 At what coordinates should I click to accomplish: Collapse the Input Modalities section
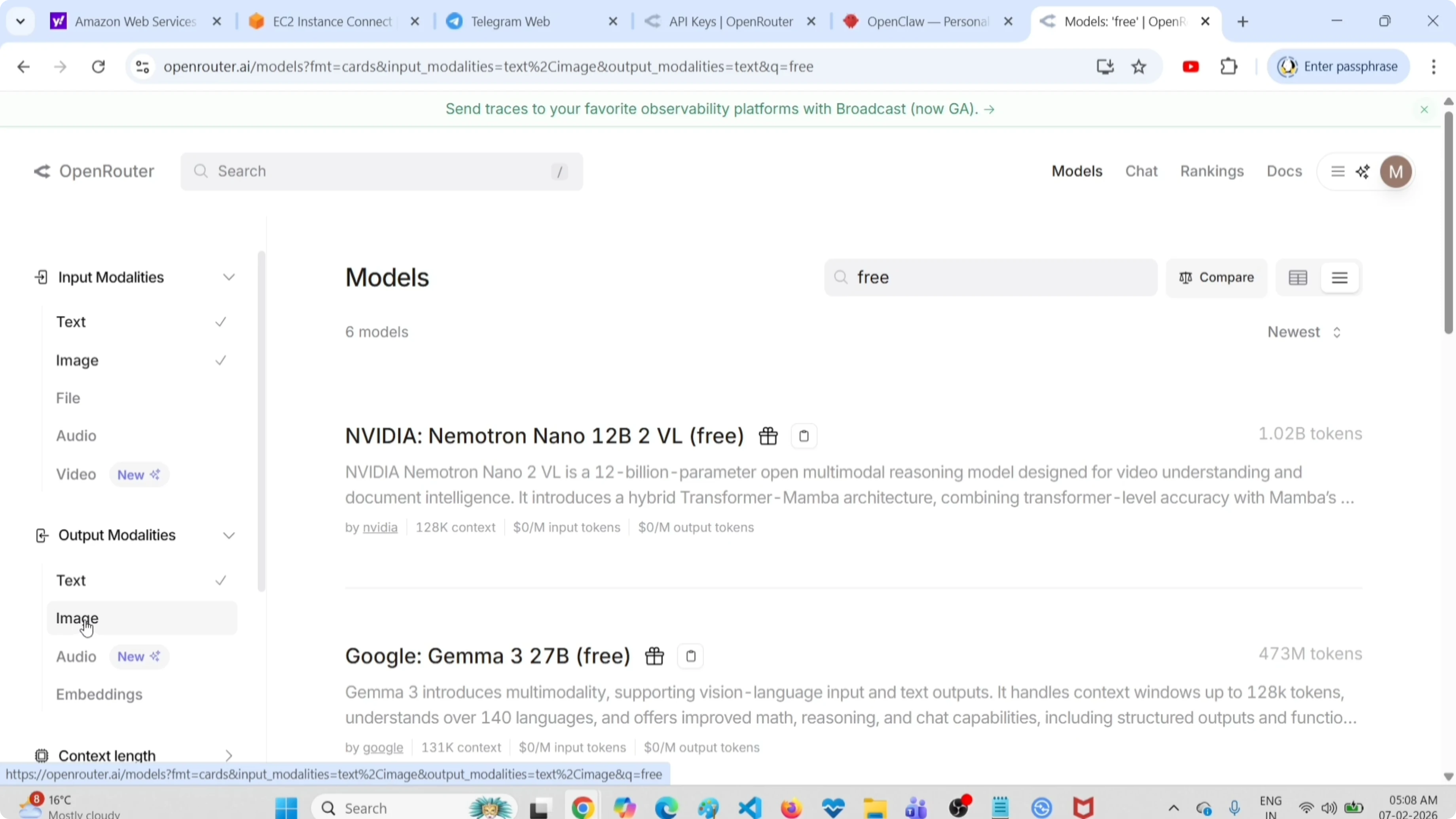228,277
